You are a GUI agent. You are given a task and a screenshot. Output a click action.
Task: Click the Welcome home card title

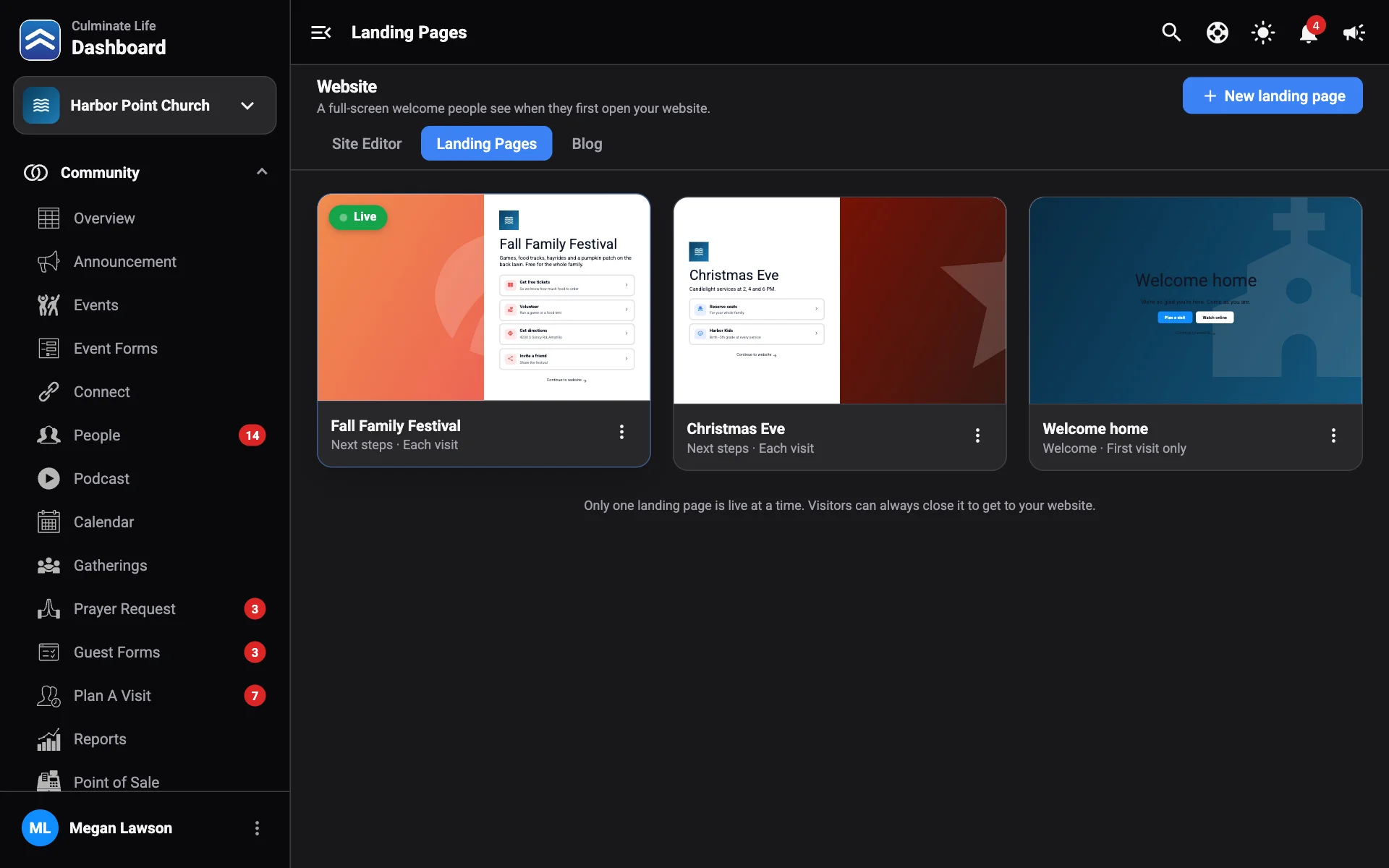[1095, 429]
